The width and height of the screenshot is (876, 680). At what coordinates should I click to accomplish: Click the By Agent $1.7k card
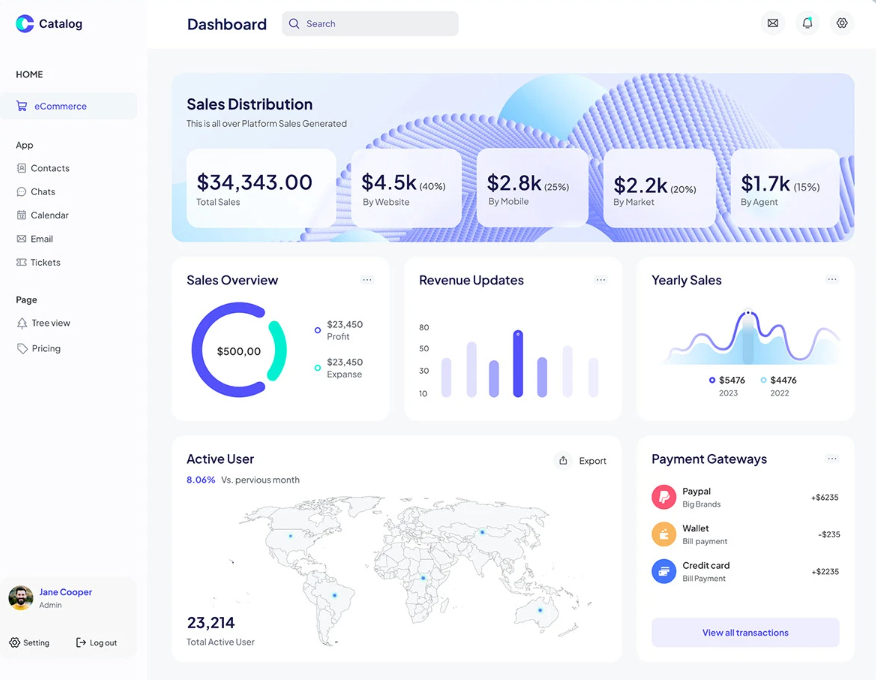(x=785, y=188)
